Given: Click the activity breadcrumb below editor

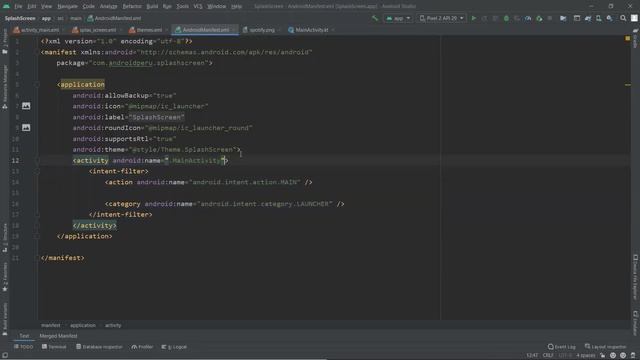Looking at the screenshot, I should [x=113, y=325].
